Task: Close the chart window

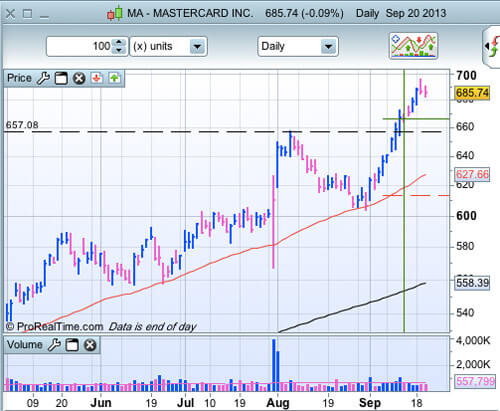Action: click(x=10, y=14)
